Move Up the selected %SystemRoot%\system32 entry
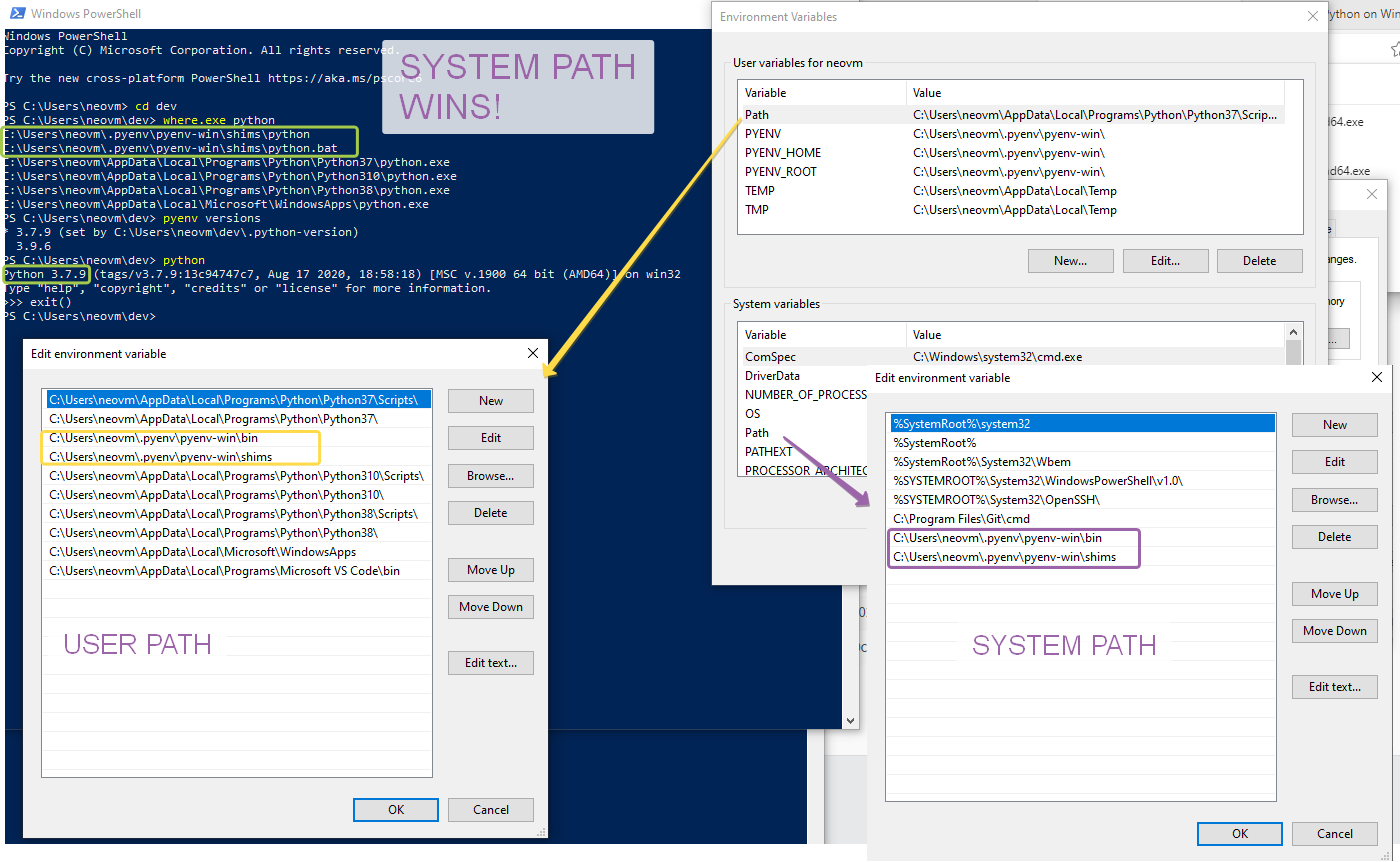1400x862 pixels. pyautogui.click(x=1334, y=593)
